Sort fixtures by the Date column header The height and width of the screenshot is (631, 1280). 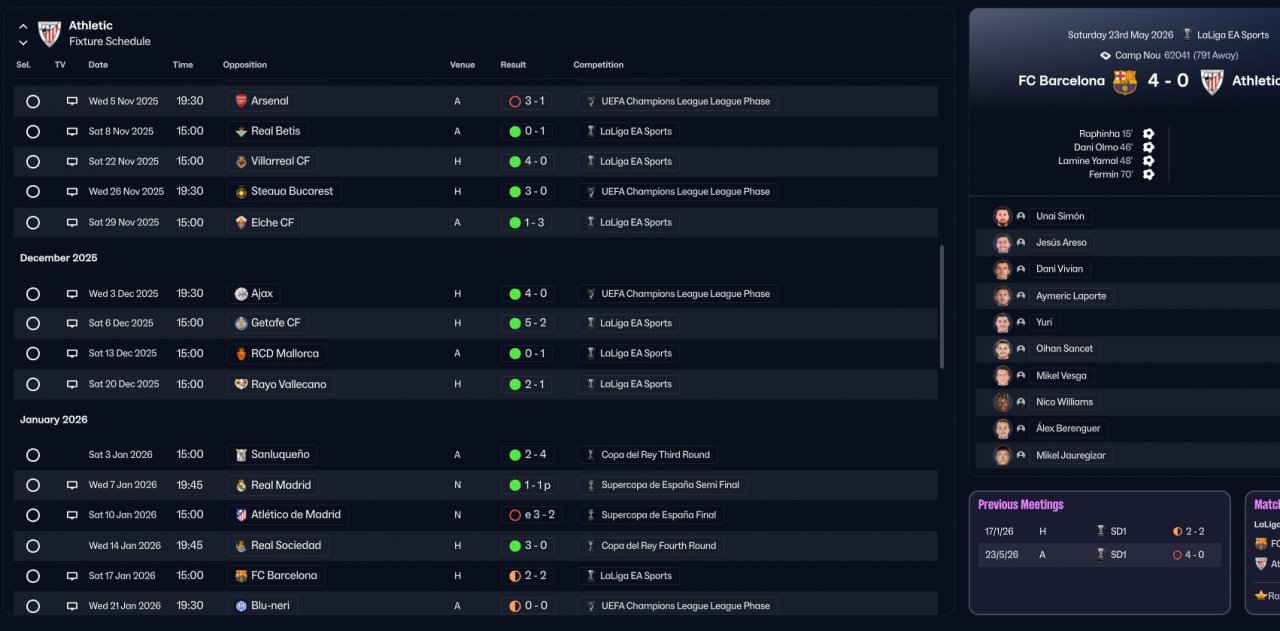coord(98,65)
